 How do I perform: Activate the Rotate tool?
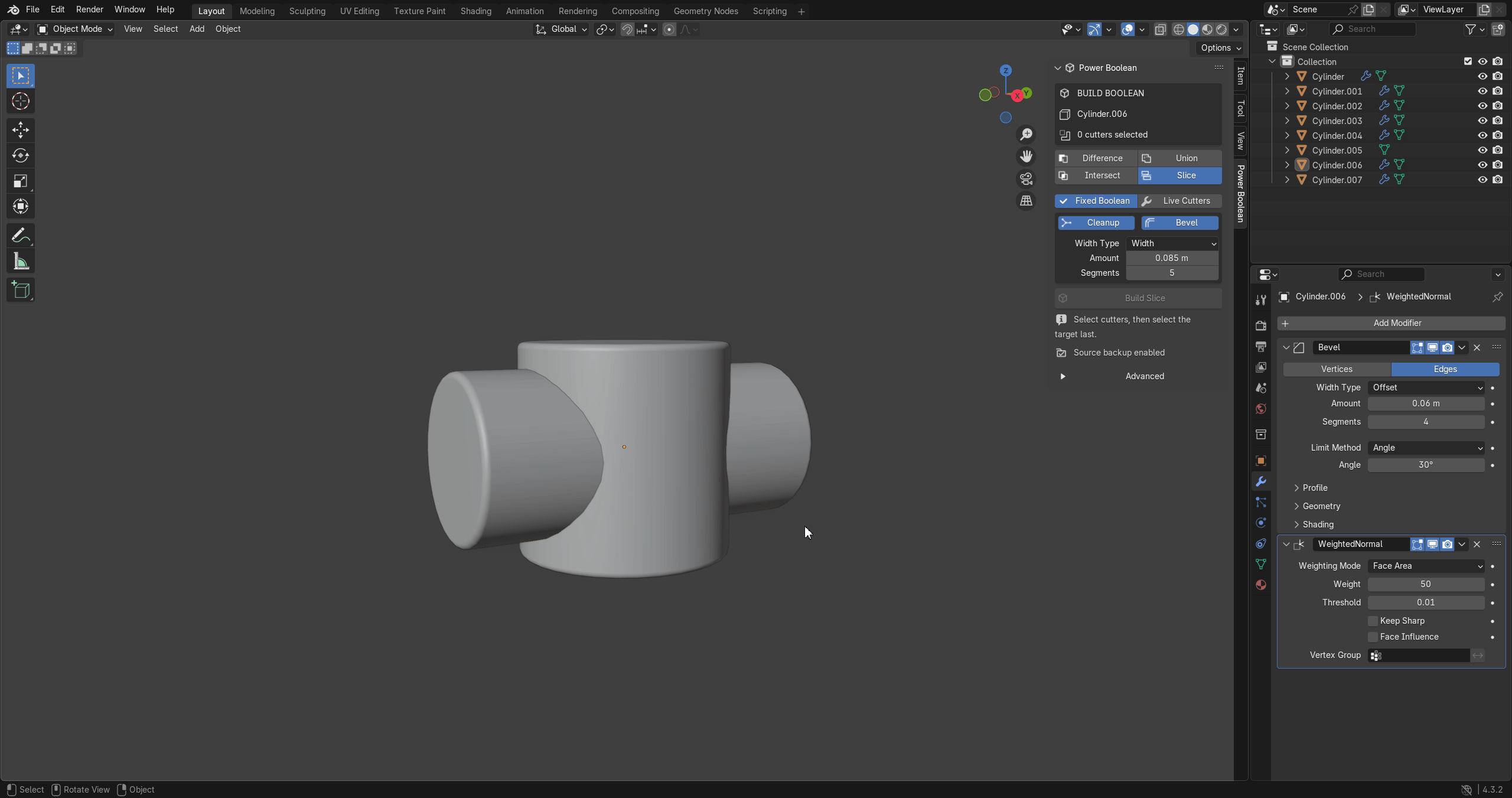21,155
